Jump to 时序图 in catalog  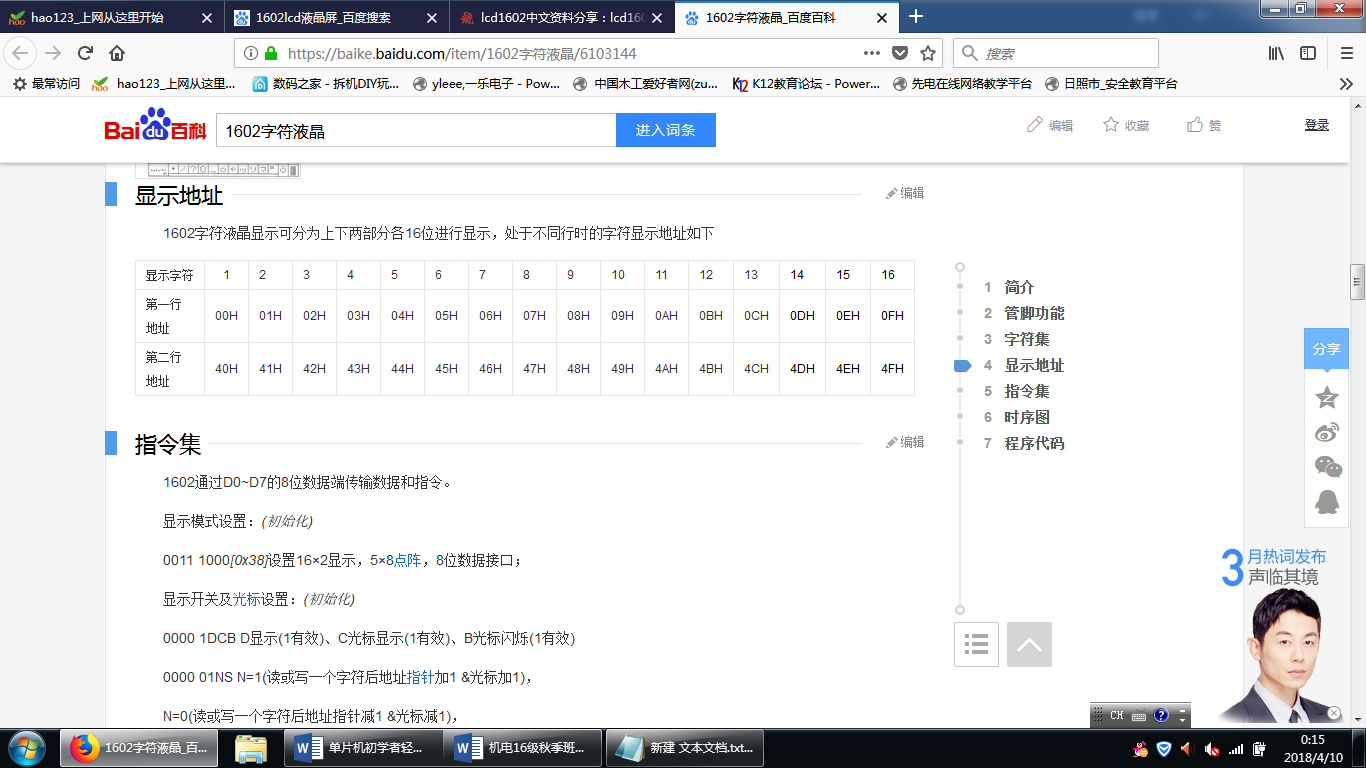1027,417
